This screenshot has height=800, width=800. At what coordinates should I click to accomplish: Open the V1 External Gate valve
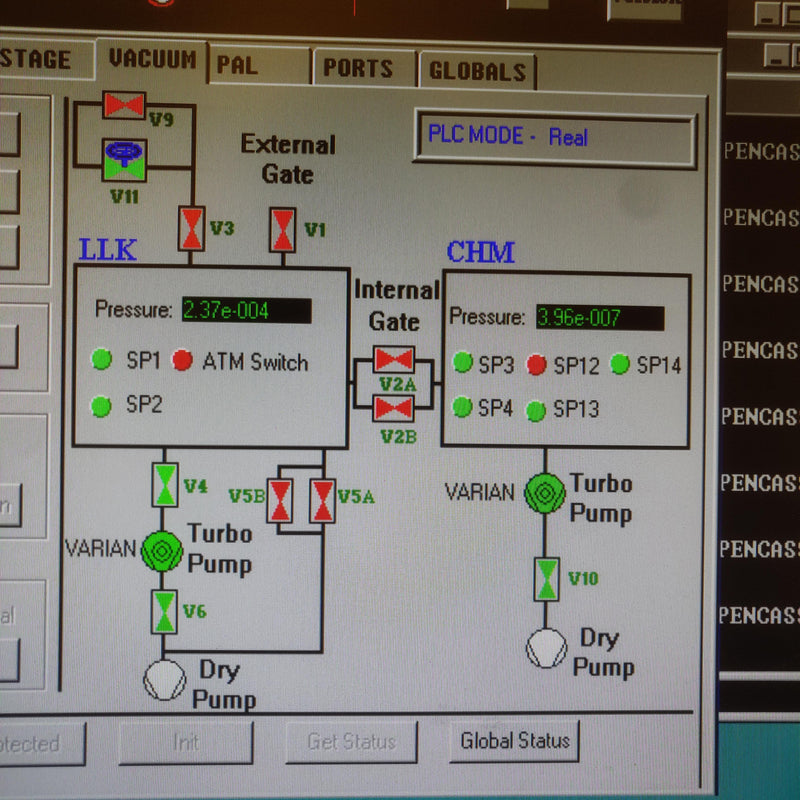(x=283, y=228)
